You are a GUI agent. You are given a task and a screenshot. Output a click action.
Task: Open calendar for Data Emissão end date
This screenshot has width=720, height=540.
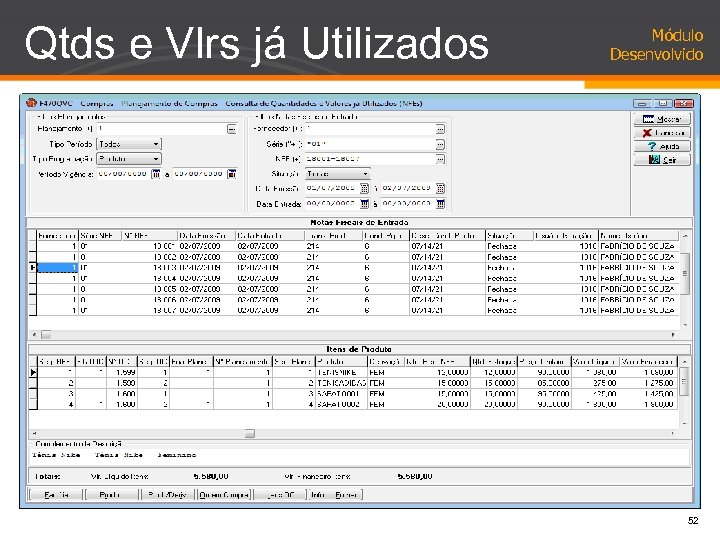(440, 188)
